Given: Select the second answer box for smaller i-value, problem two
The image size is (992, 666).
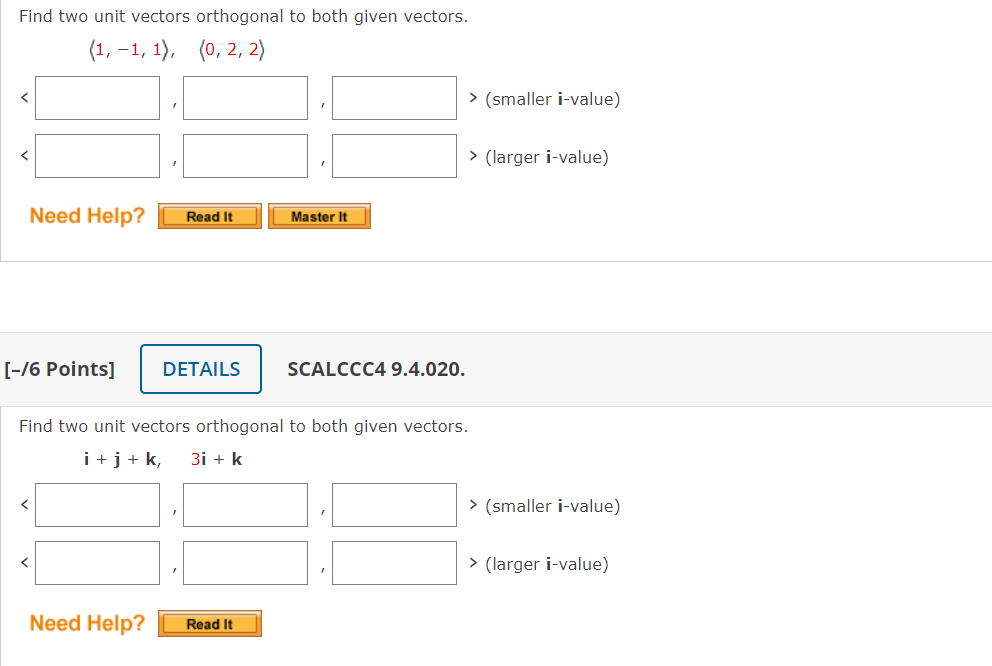Looking at the screenshot, I should pos(245,504).
